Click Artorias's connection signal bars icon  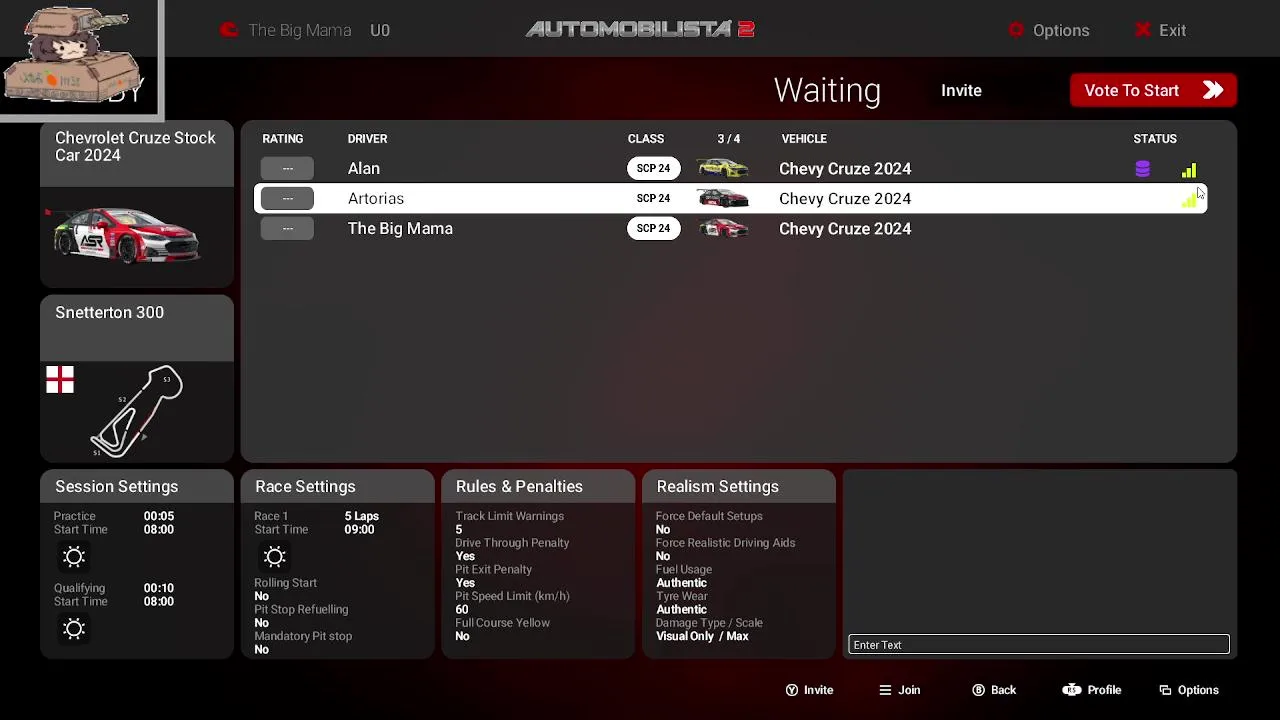1189,200
